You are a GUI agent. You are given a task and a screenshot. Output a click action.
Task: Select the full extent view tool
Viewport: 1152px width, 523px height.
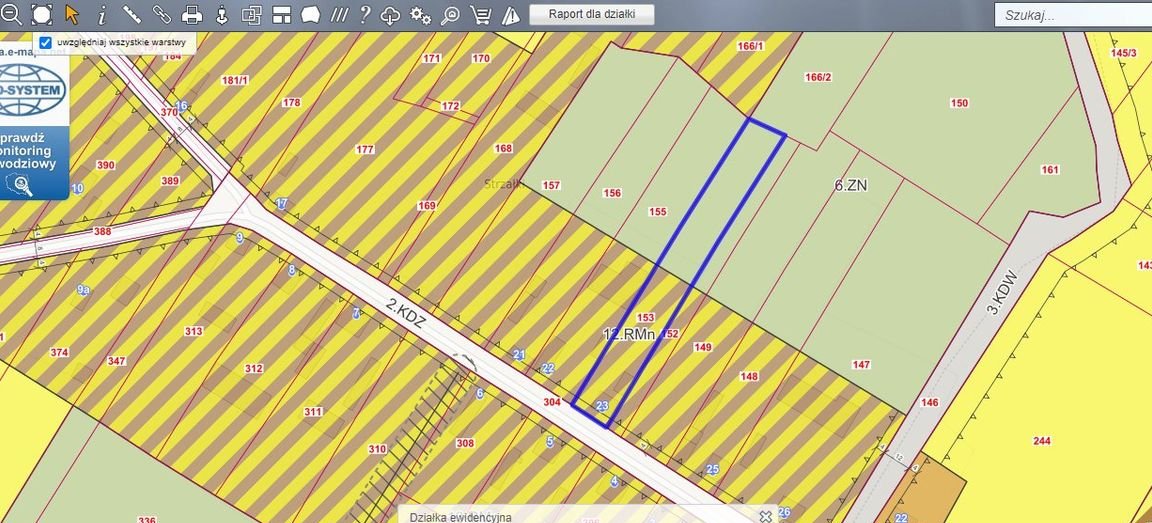click(x=42, y=14)
